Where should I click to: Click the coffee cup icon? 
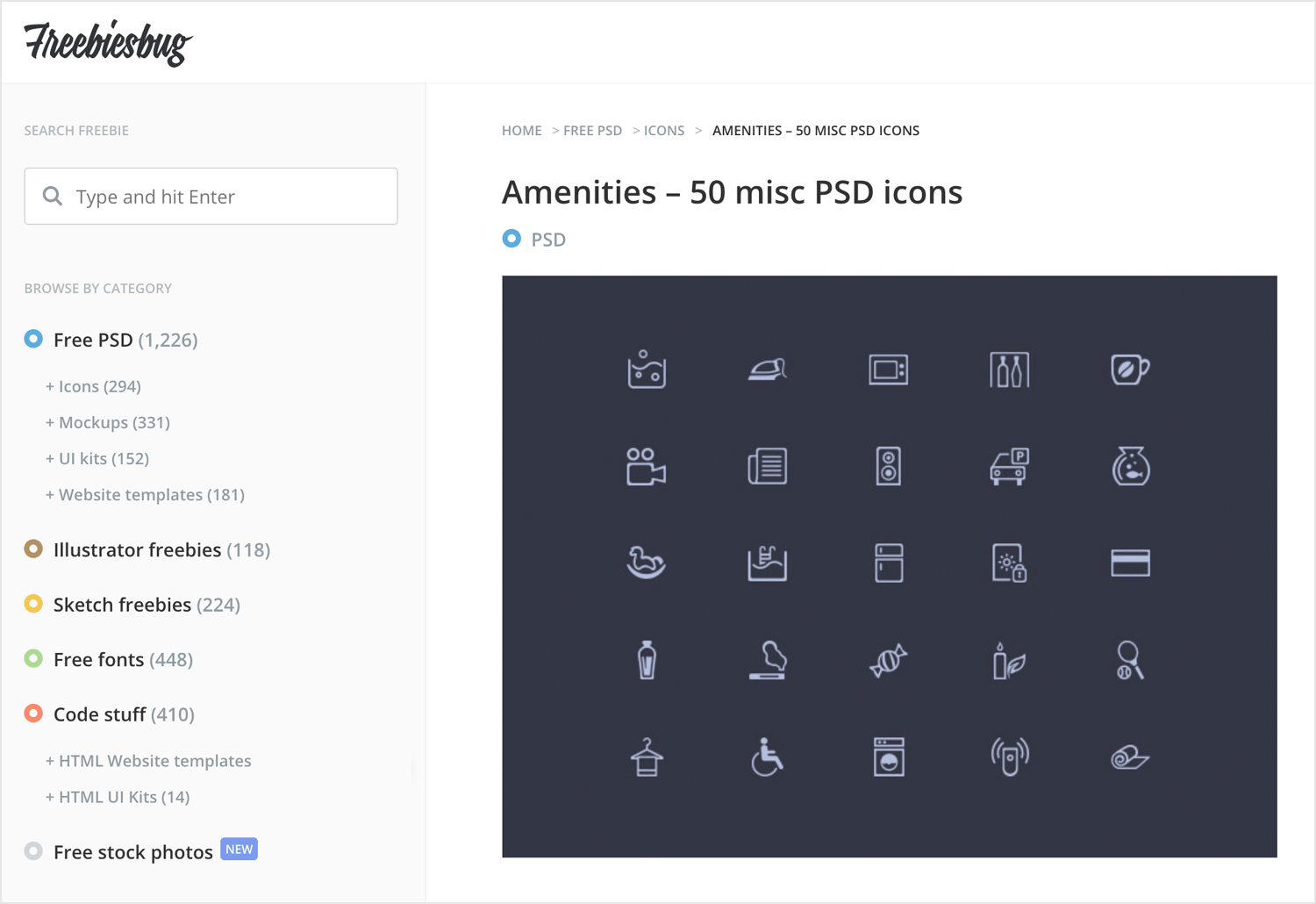(1131, 369)
